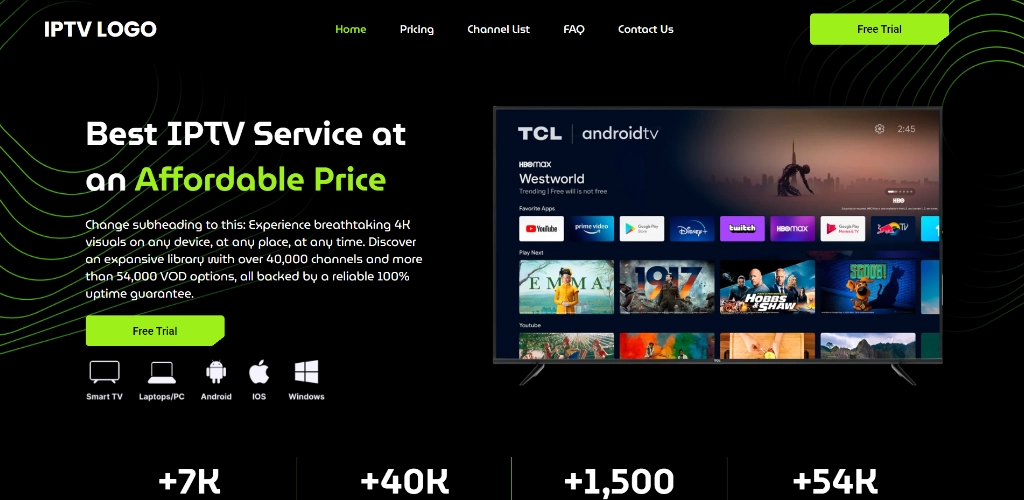
Task: Click the header Free Trial button
Action: 879,29
